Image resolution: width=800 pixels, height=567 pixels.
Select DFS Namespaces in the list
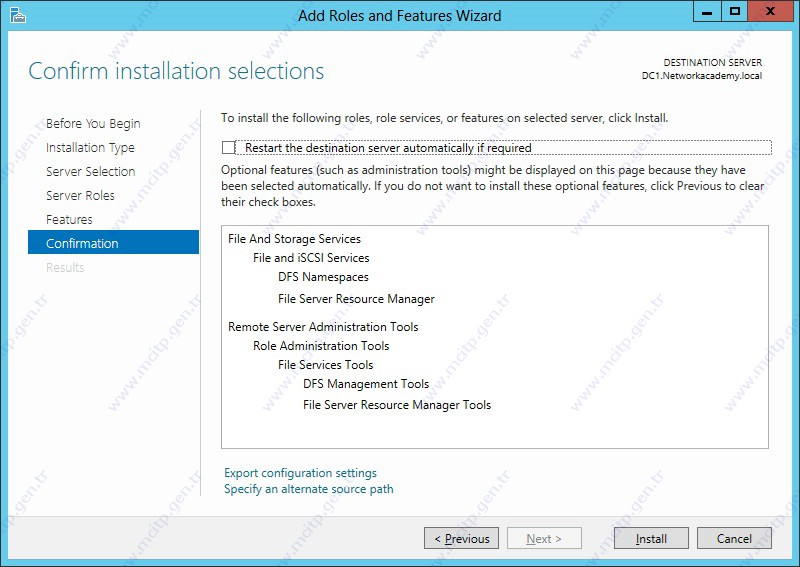click(x=323, y=277)
